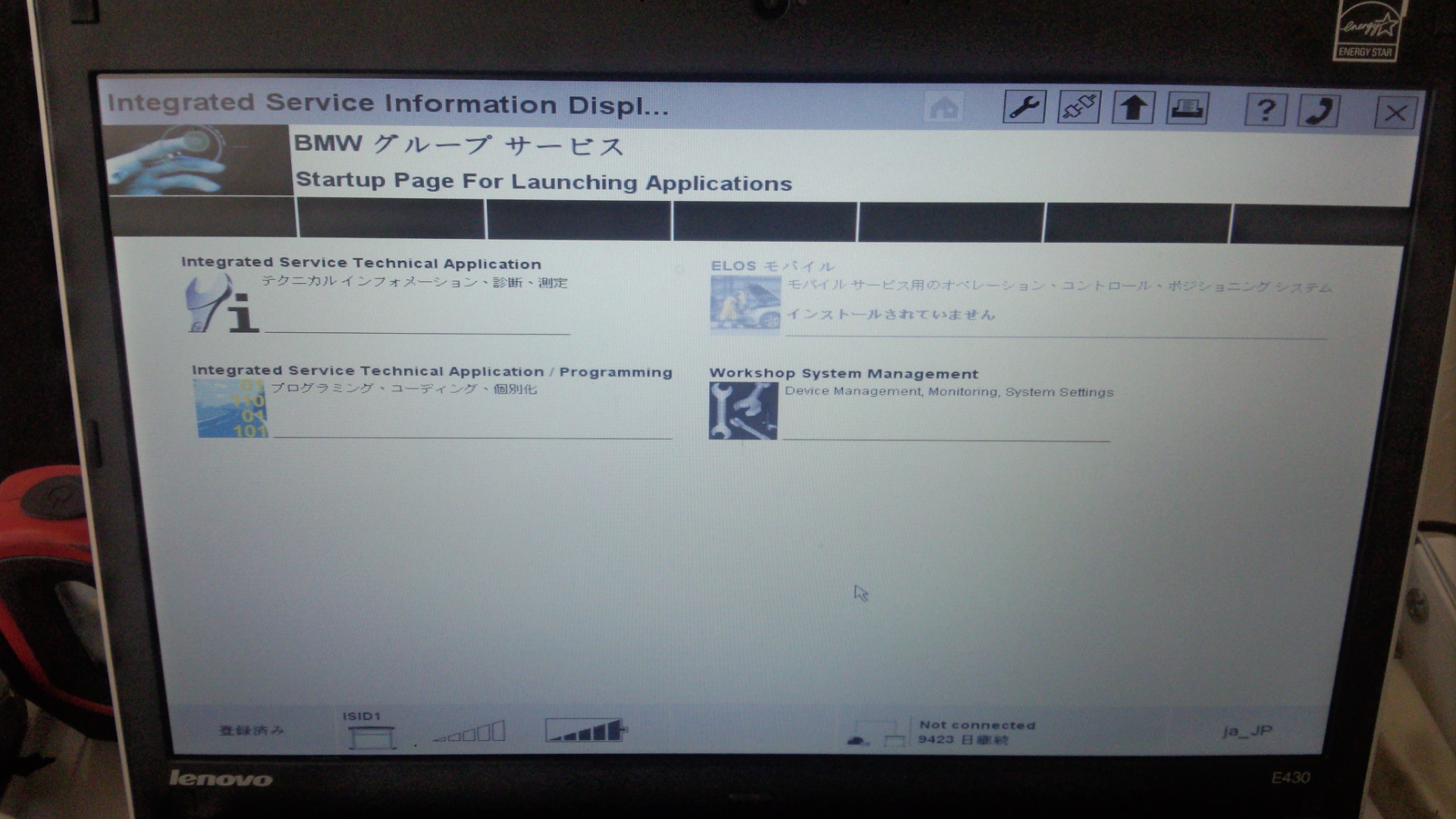This screenshot has height=819, width=1456.
Task: Click the signal strength bars indicator
Action: (x=469, y=732)
